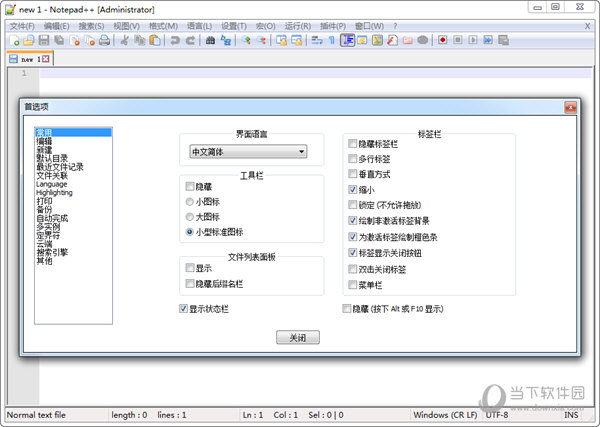Screen dimensions: 600x427
Task: Click the Open file toolbar icon
Action: (x=29, y=40)
